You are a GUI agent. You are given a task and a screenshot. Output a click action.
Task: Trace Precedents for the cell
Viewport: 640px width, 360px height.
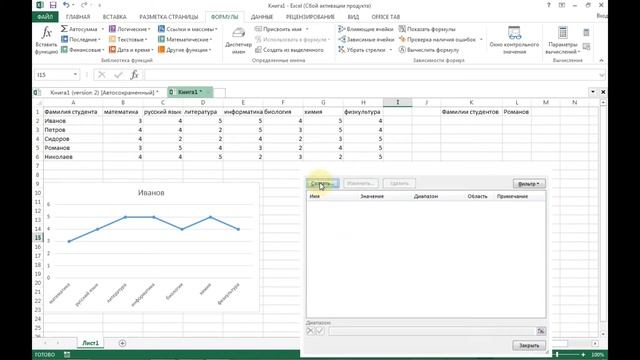coord(365,29)
